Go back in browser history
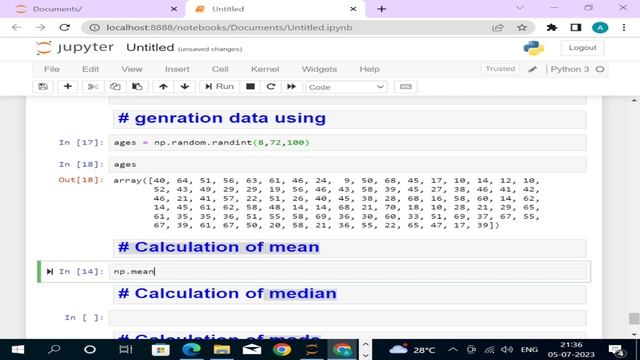This screenshot has width=640, height=360. coord(16,27)
